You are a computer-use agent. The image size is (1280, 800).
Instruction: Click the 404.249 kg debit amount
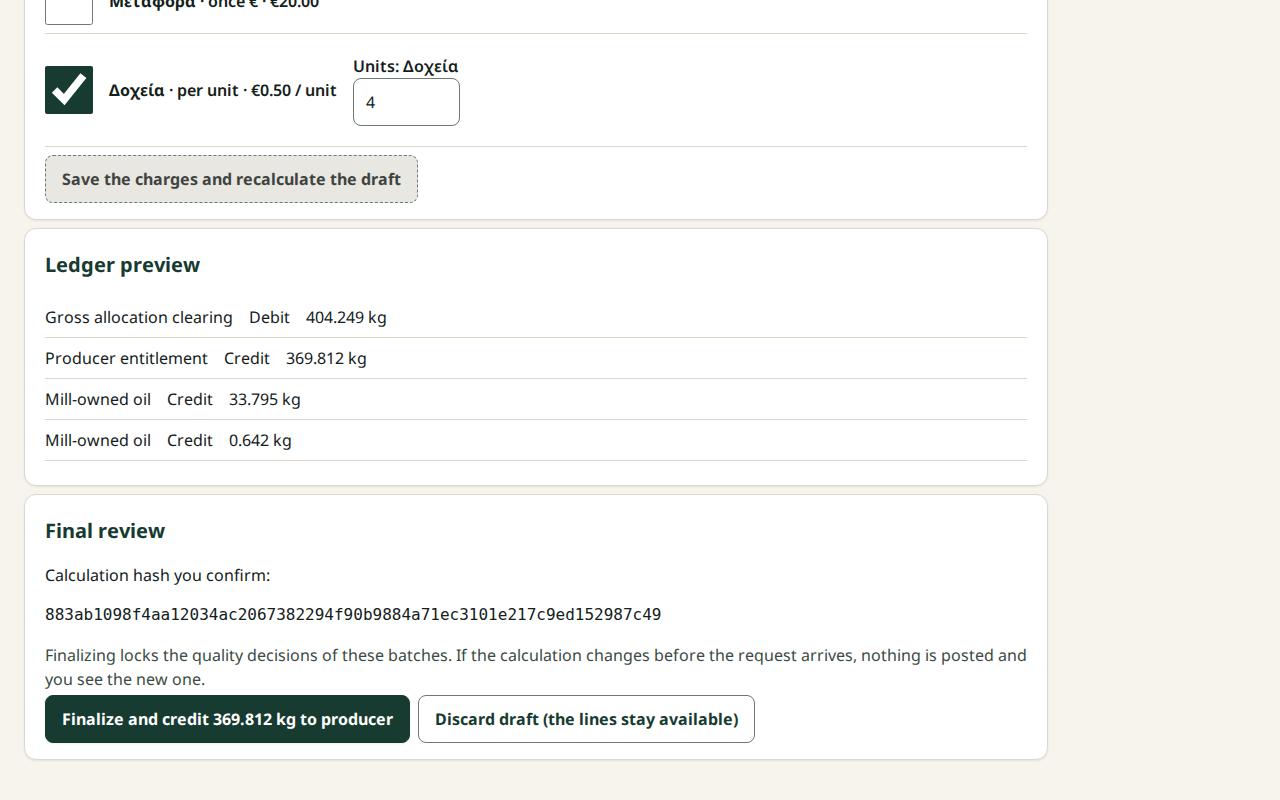[346, 317]
